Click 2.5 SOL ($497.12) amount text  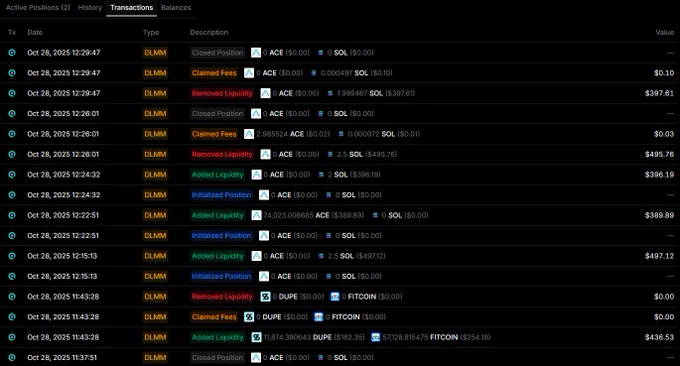356,256
